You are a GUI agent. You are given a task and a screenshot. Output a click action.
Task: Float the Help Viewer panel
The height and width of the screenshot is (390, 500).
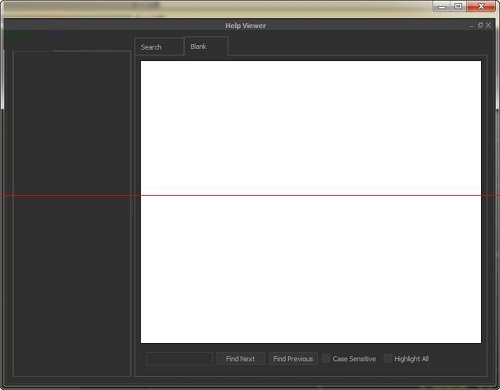(x=480, y=25)
